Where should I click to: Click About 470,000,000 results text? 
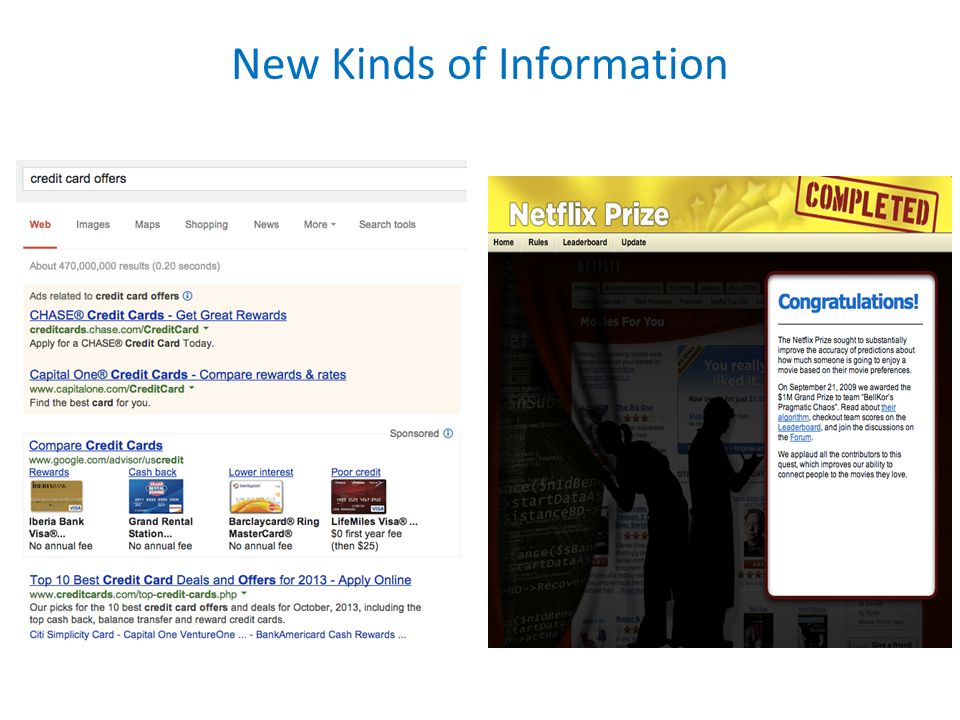pyautogui.click(x=125, y=266)
